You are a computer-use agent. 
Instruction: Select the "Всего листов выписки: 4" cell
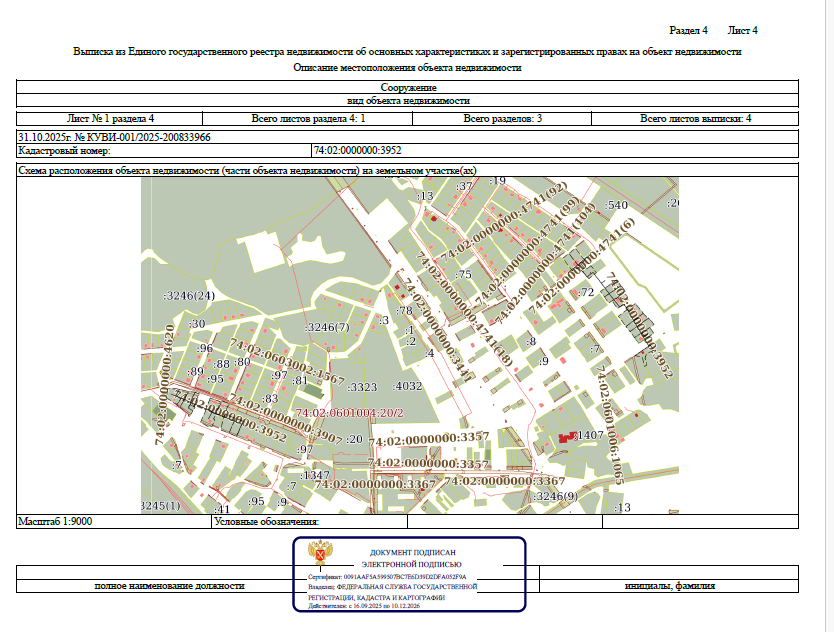click(695, 119)
